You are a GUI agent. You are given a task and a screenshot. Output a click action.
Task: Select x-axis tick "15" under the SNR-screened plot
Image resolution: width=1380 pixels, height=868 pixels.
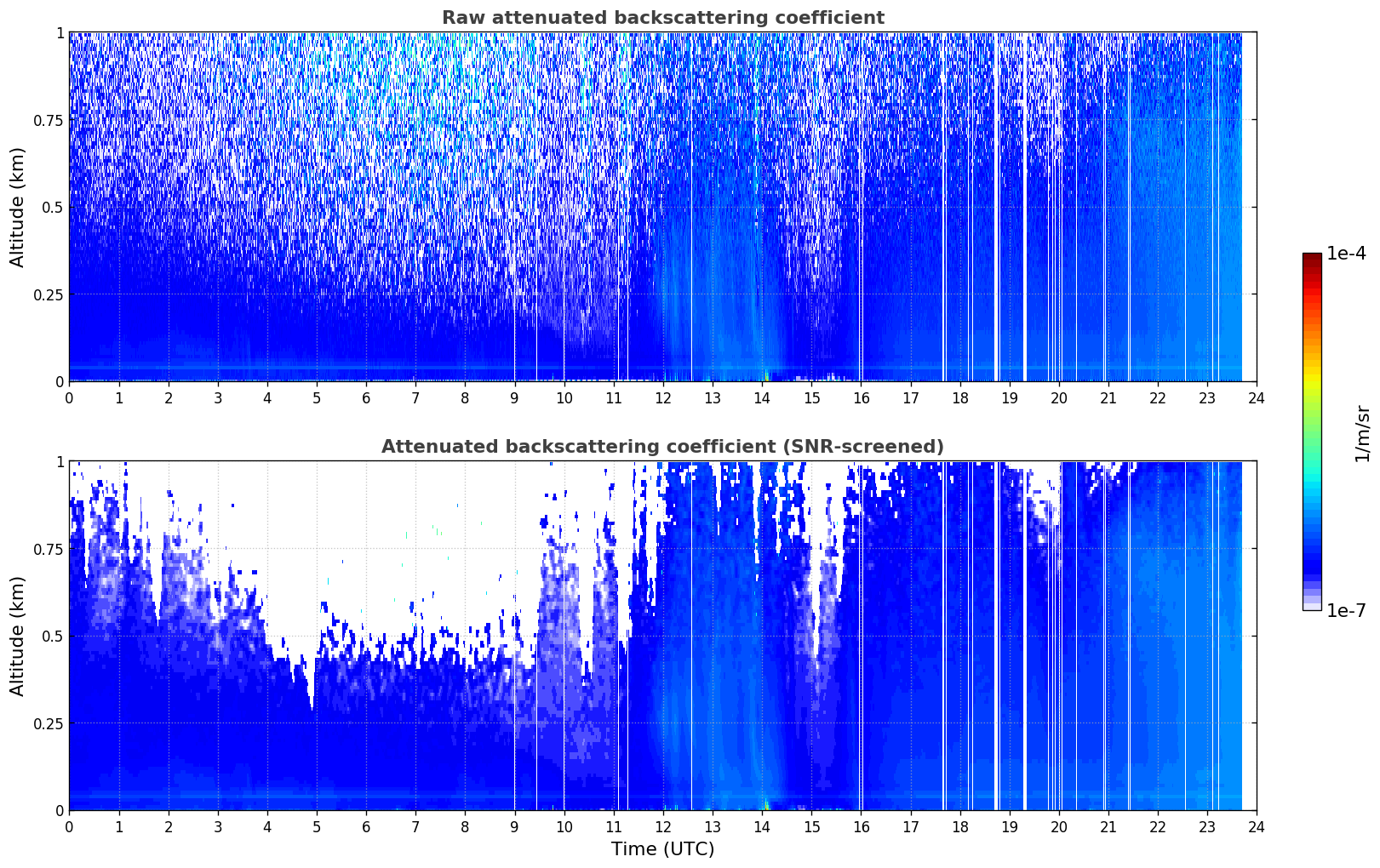pos(811,826)
